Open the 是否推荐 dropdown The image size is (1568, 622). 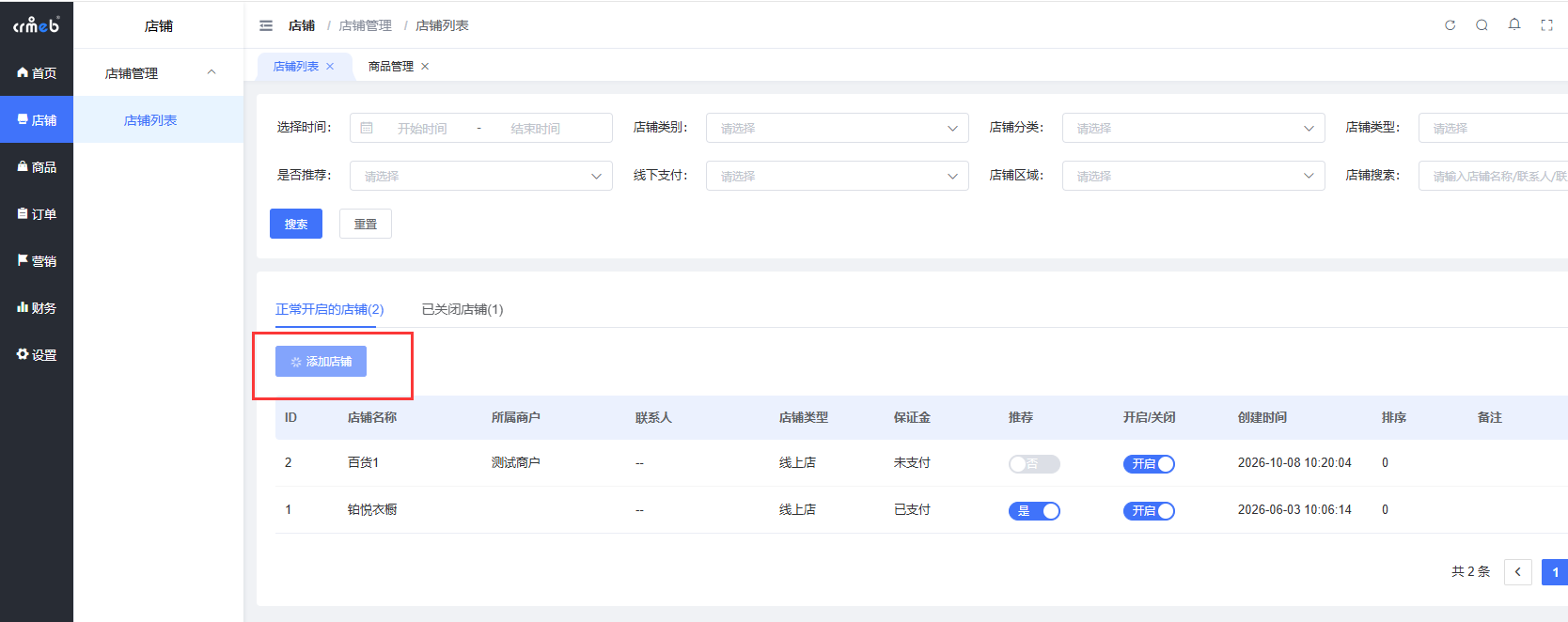pyautogui.click(x=481, y=176)
